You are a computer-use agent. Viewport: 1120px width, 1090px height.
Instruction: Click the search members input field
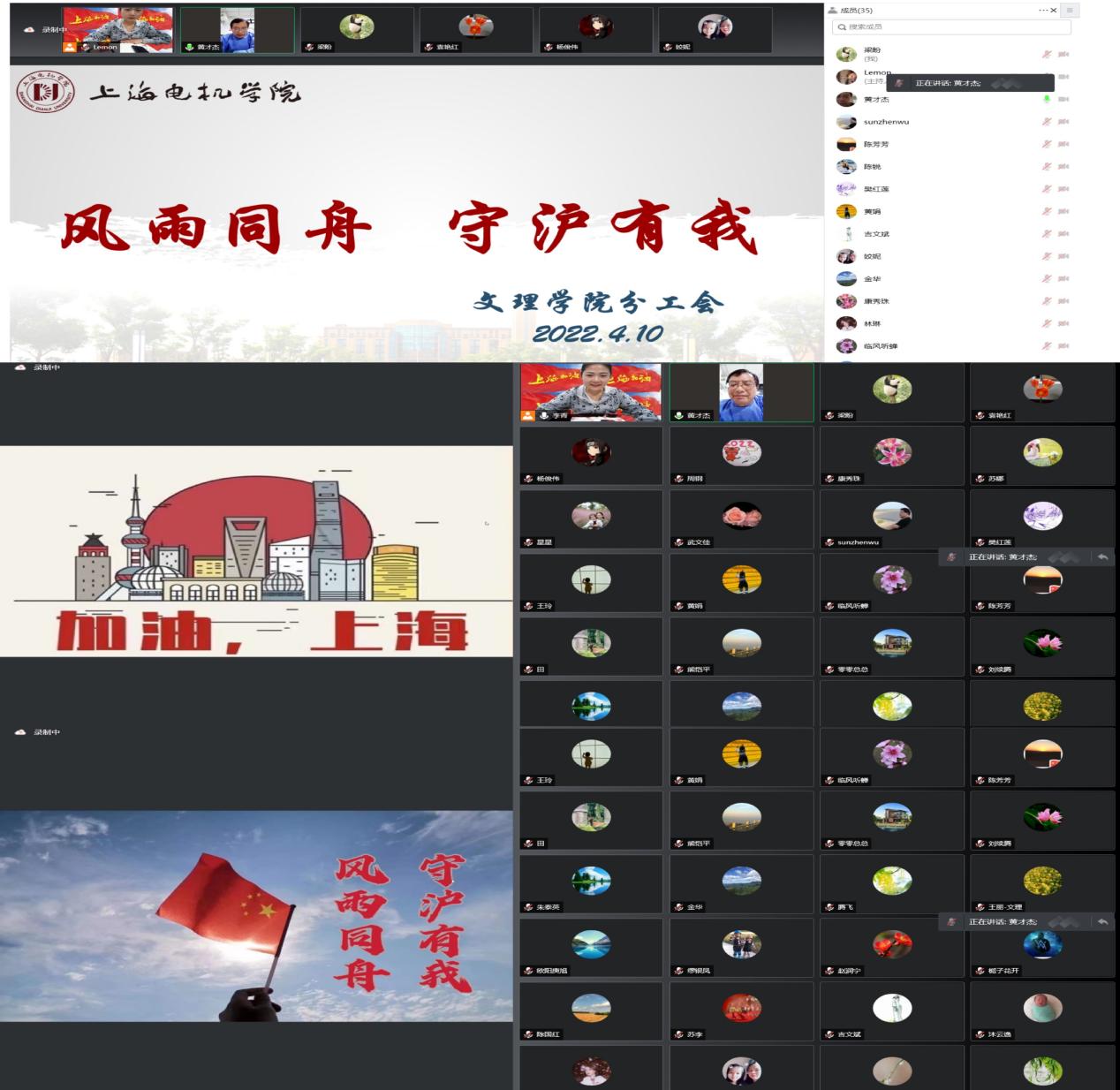952,27
